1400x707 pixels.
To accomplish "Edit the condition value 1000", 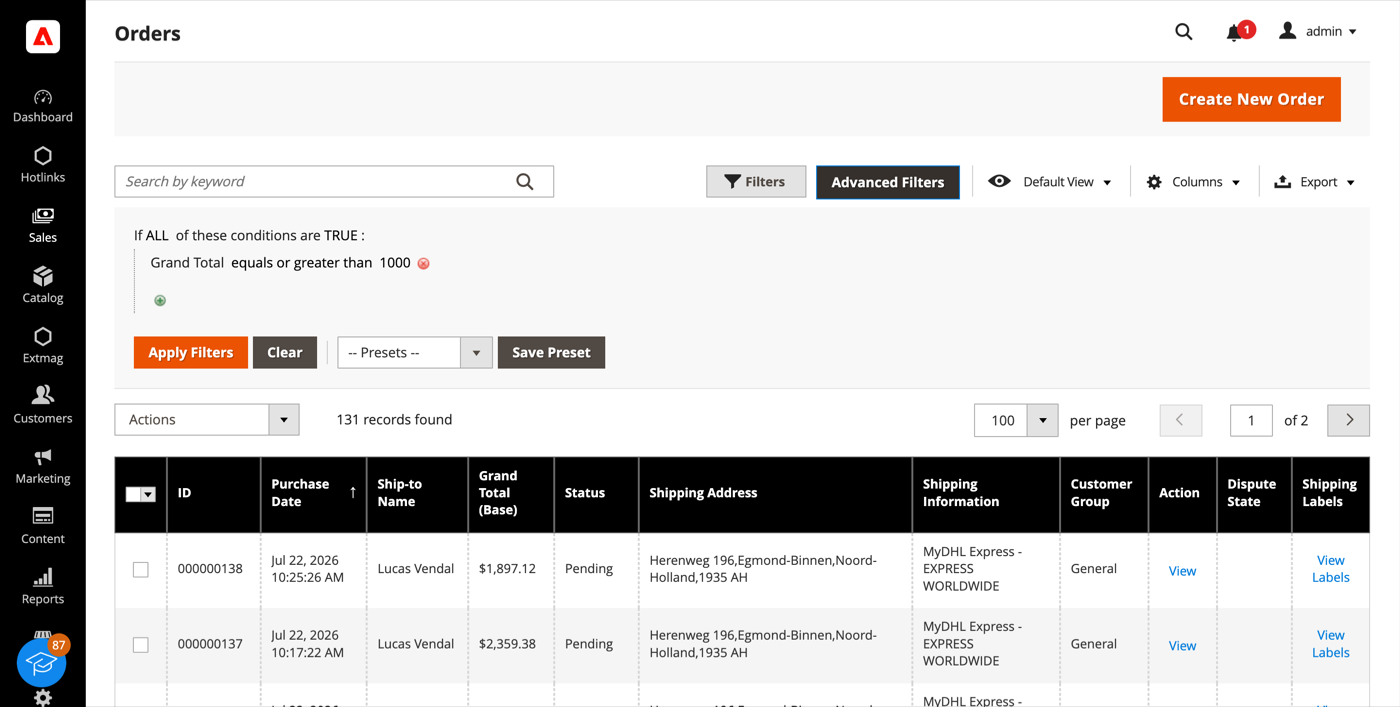I will coord(395,263).
